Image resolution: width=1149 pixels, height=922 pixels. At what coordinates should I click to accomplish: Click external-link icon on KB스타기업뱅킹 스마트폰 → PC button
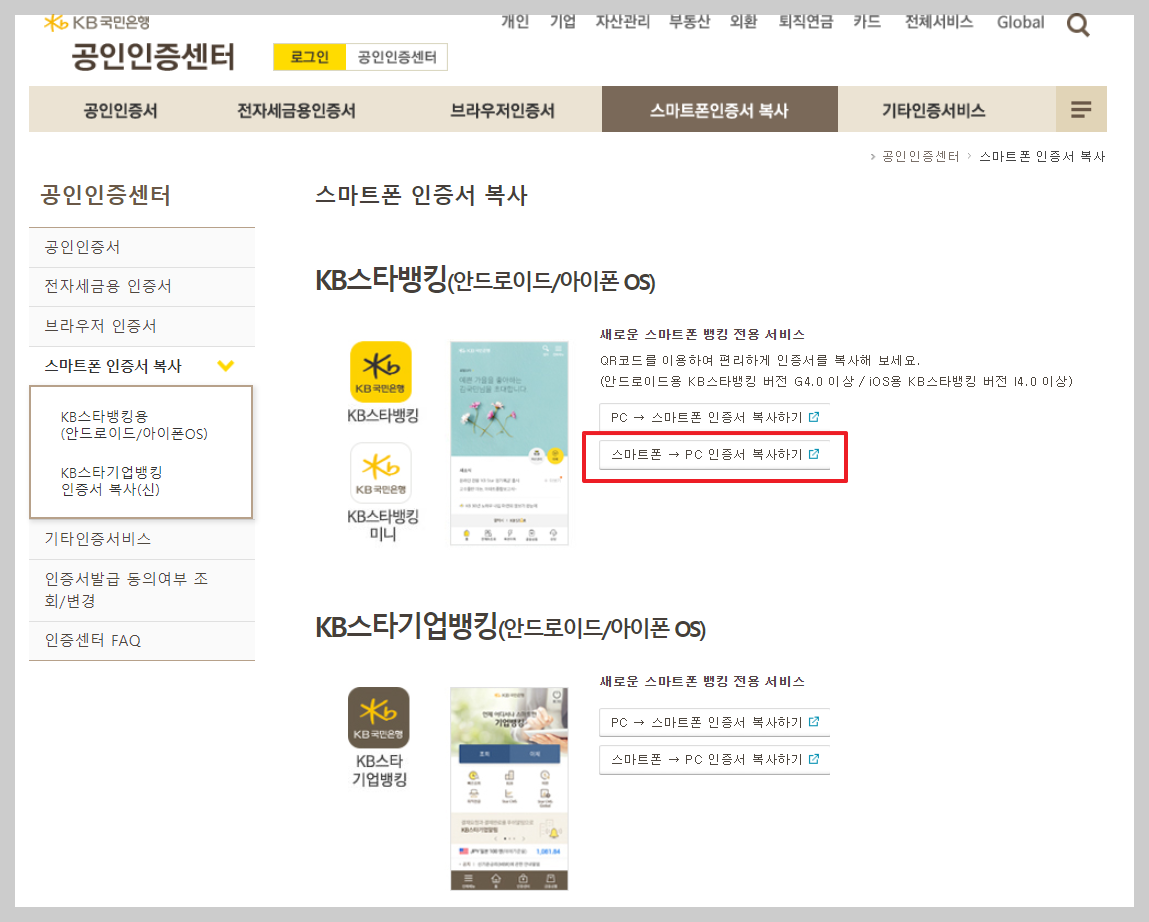click(x=813, y=759)
